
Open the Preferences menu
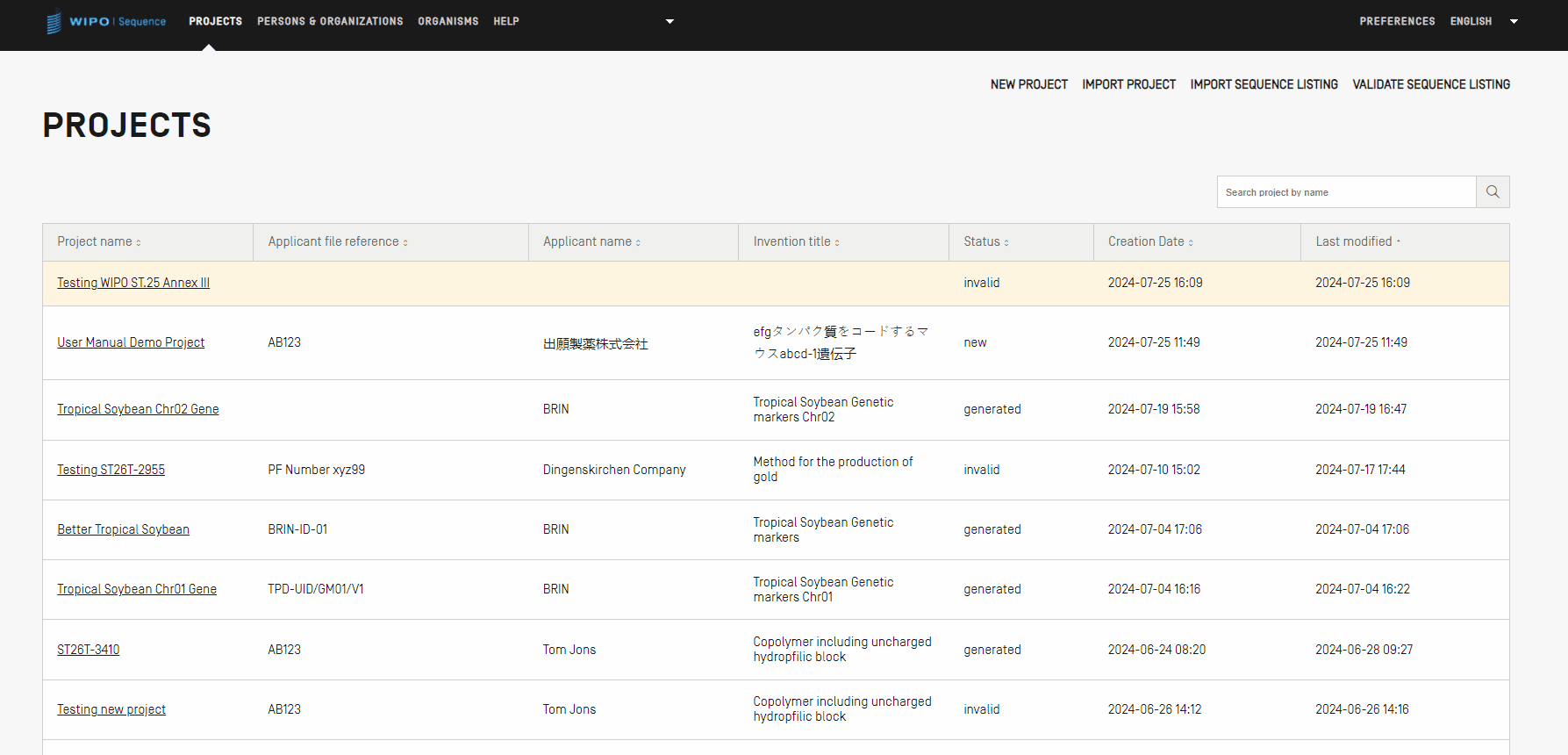pos(1397,21)
